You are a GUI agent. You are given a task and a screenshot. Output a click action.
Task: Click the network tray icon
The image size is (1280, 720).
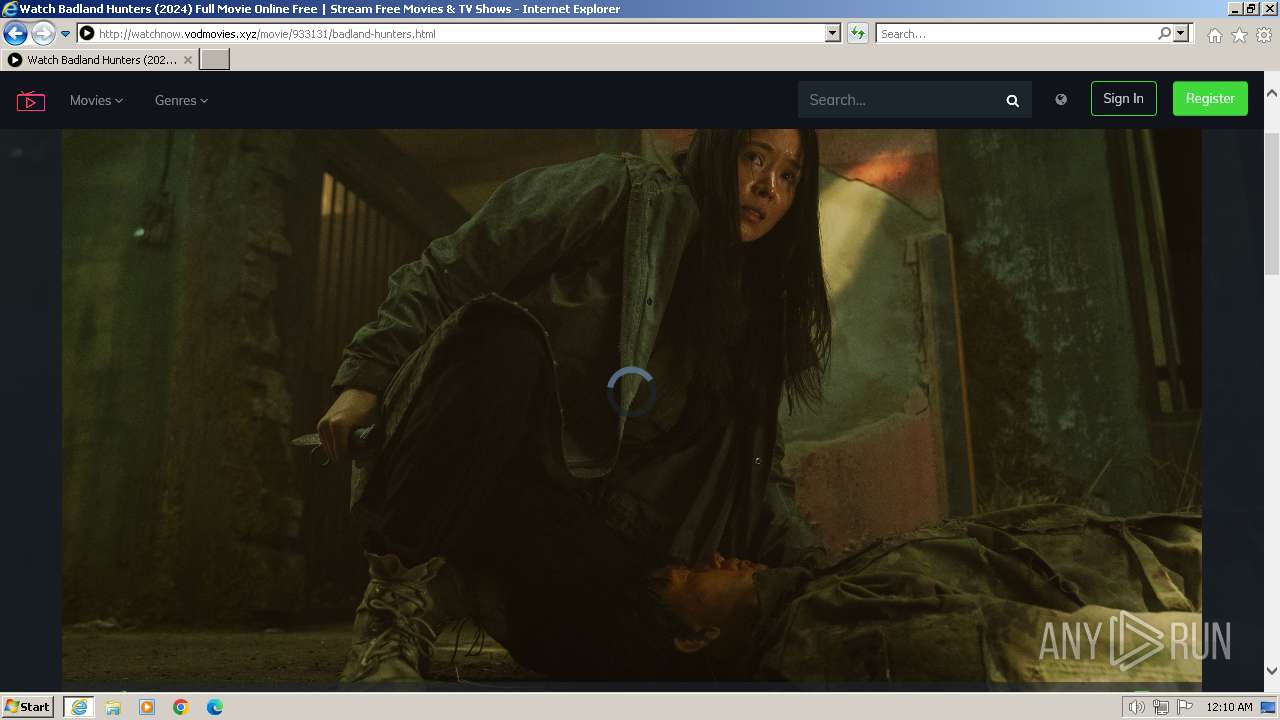(1161, 707)
